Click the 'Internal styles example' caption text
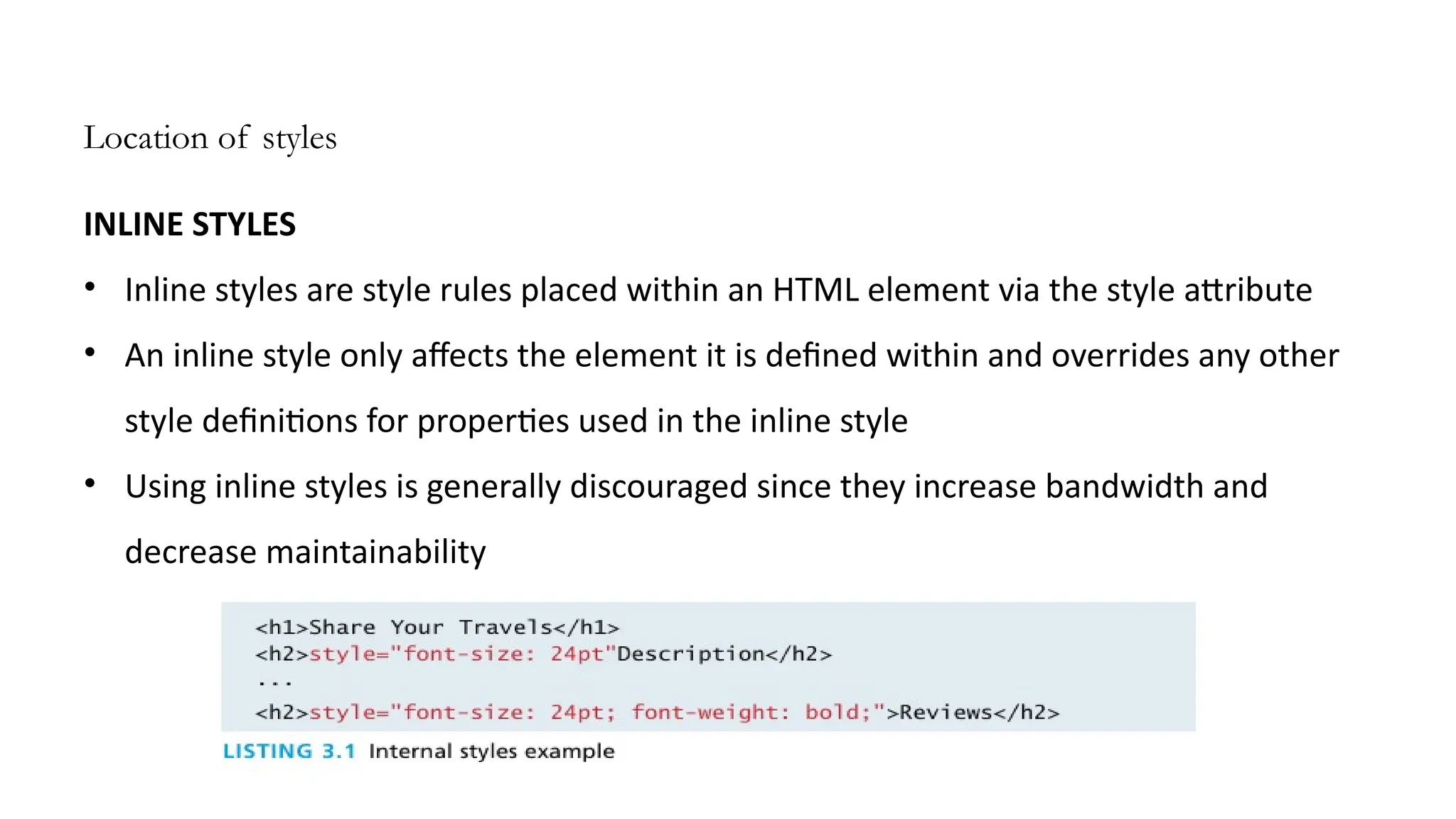 [x=491, y=751]
